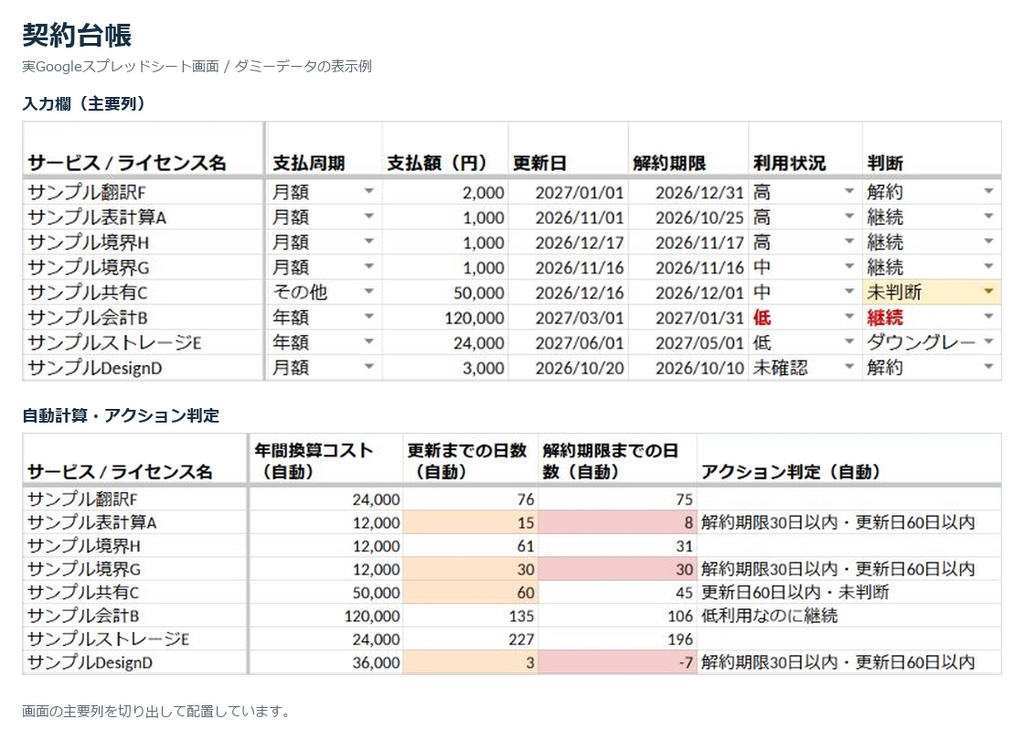The width and height of the screenshot is (1024, 730).
Task: Select the action cell for サンプル表計算A
Action: [849, 522]
